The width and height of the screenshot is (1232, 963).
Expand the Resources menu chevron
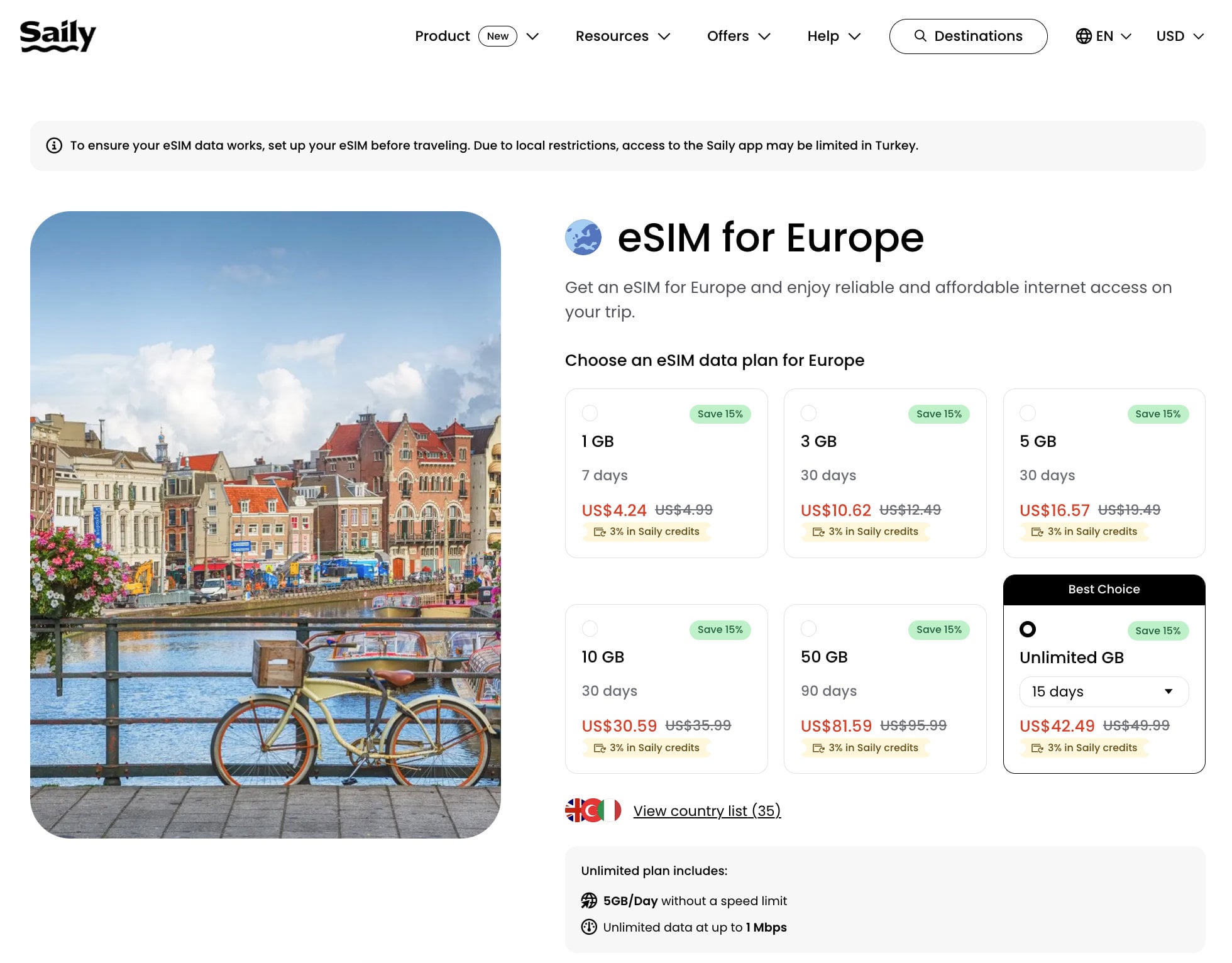[664, 36]
